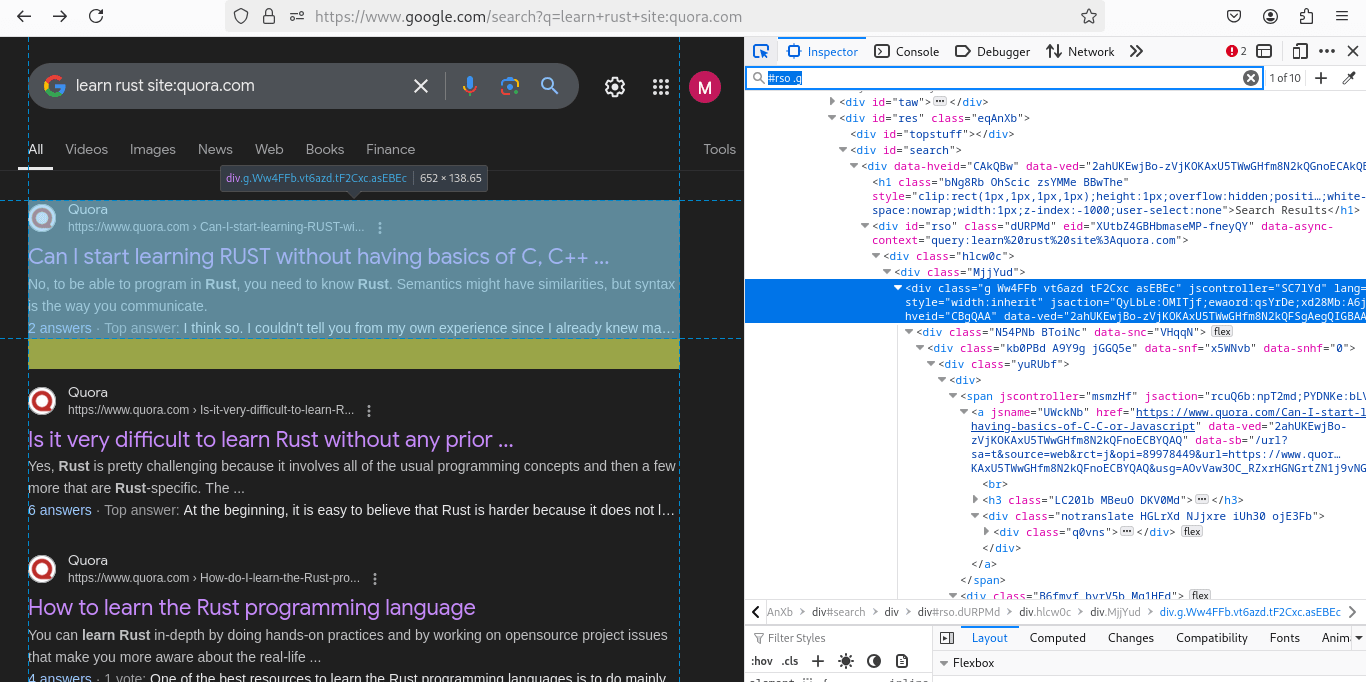Open the Firefox extensions menu

coord(1306,16)
